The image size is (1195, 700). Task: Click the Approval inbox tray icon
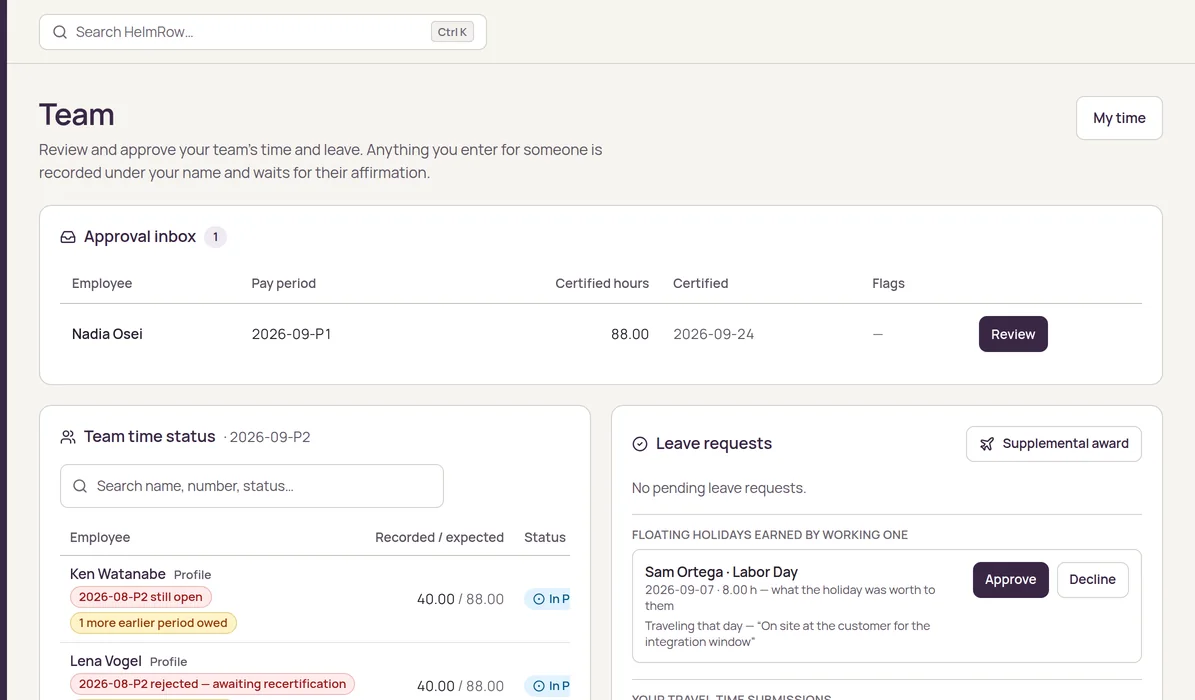click(x=68, y=237)
